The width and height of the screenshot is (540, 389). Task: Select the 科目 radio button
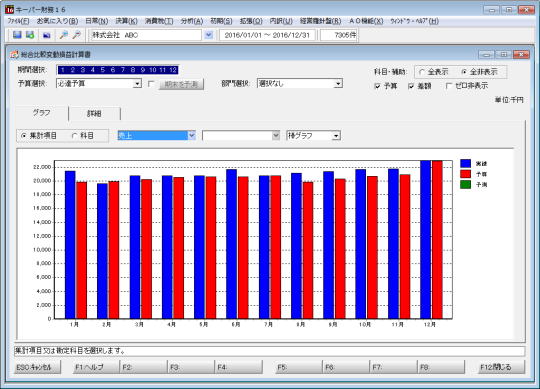point(74,136)
